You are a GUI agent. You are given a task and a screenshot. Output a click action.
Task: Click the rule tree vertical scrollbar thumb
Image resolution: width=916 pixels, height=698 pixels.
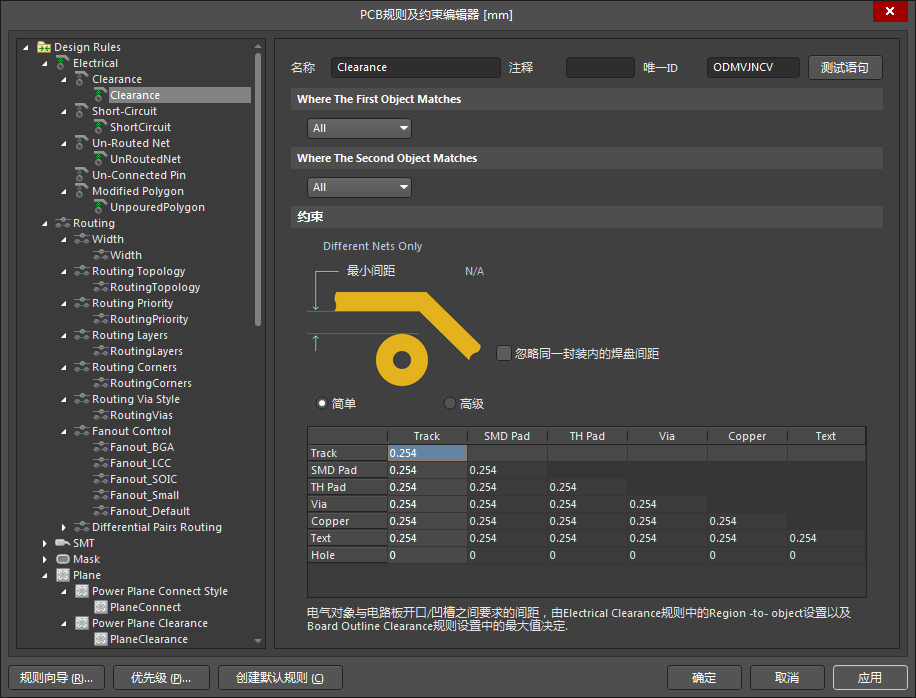coord(258,189)
